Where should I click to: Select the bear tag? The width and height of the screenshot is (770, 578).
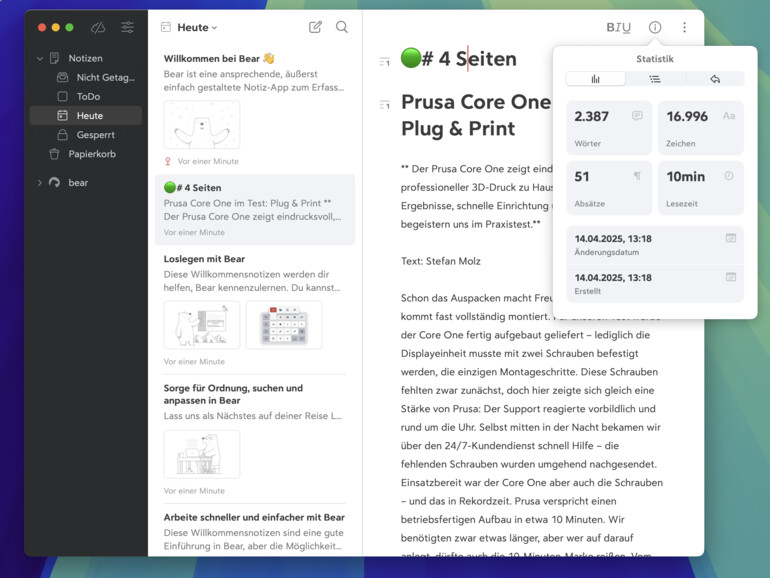coord(78,183)
